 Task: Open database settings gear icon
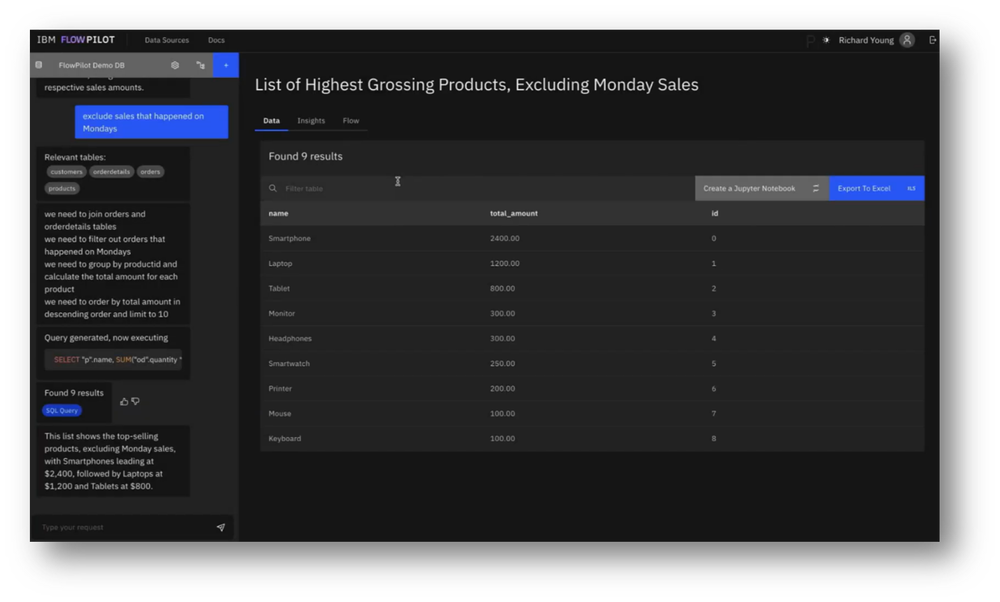[175, 65]
